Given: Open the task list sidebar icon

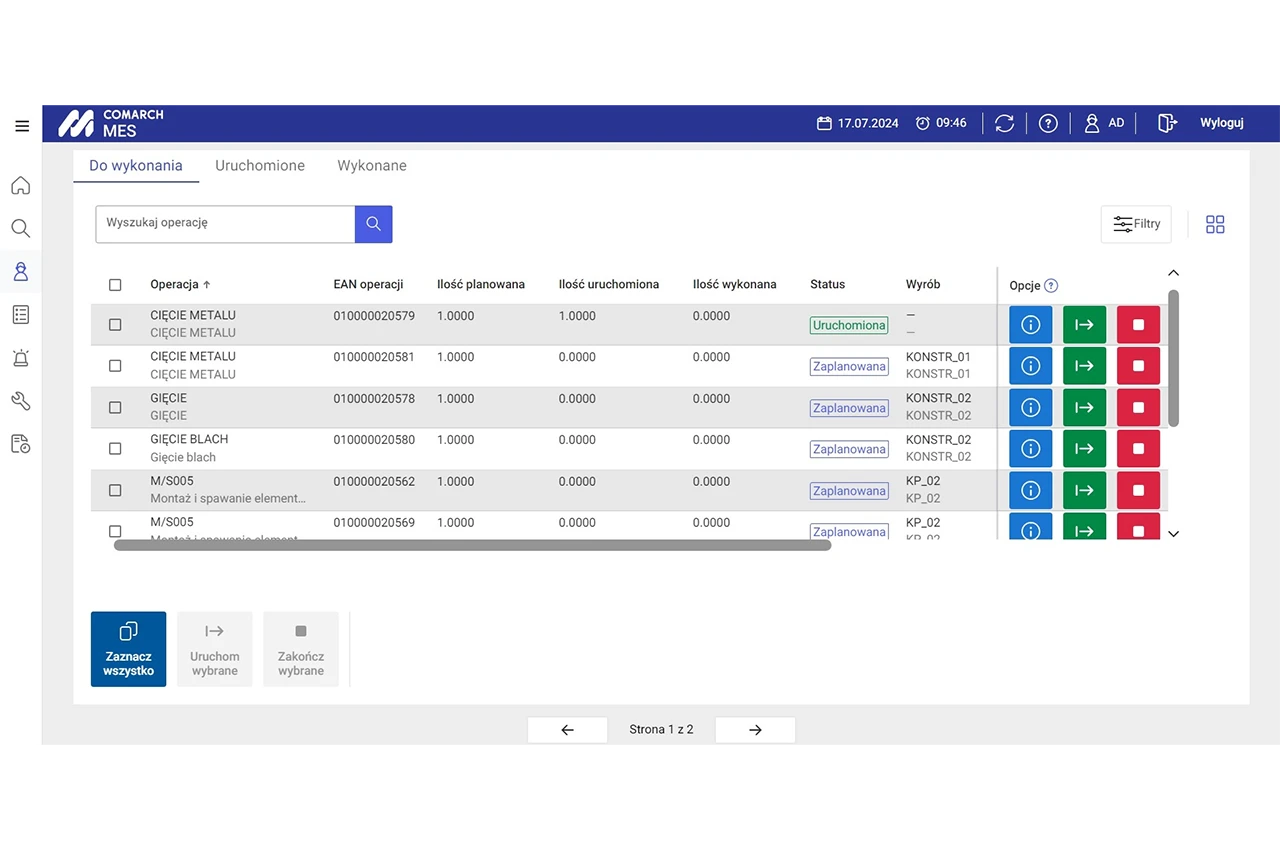Looking at the screenshot, I should click(x=20, y=314).
